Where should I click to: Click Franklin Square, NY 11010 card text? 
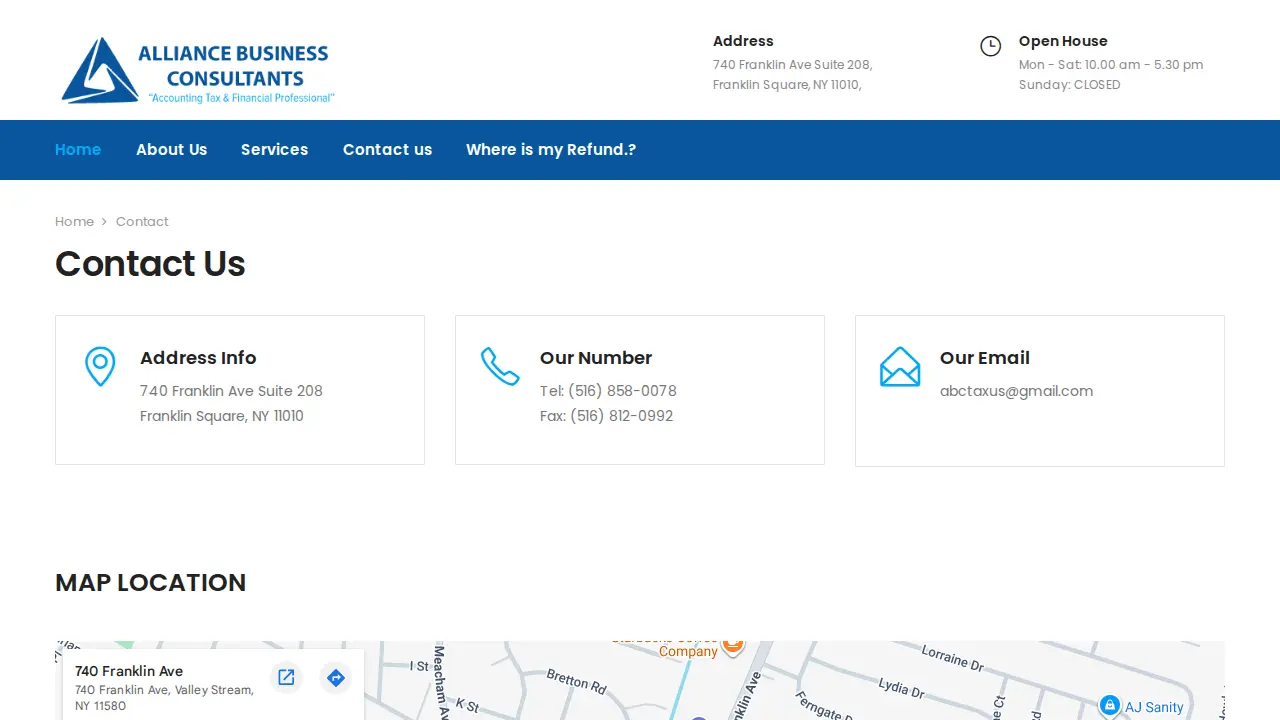pyautogui.click(x=222, y=416)
